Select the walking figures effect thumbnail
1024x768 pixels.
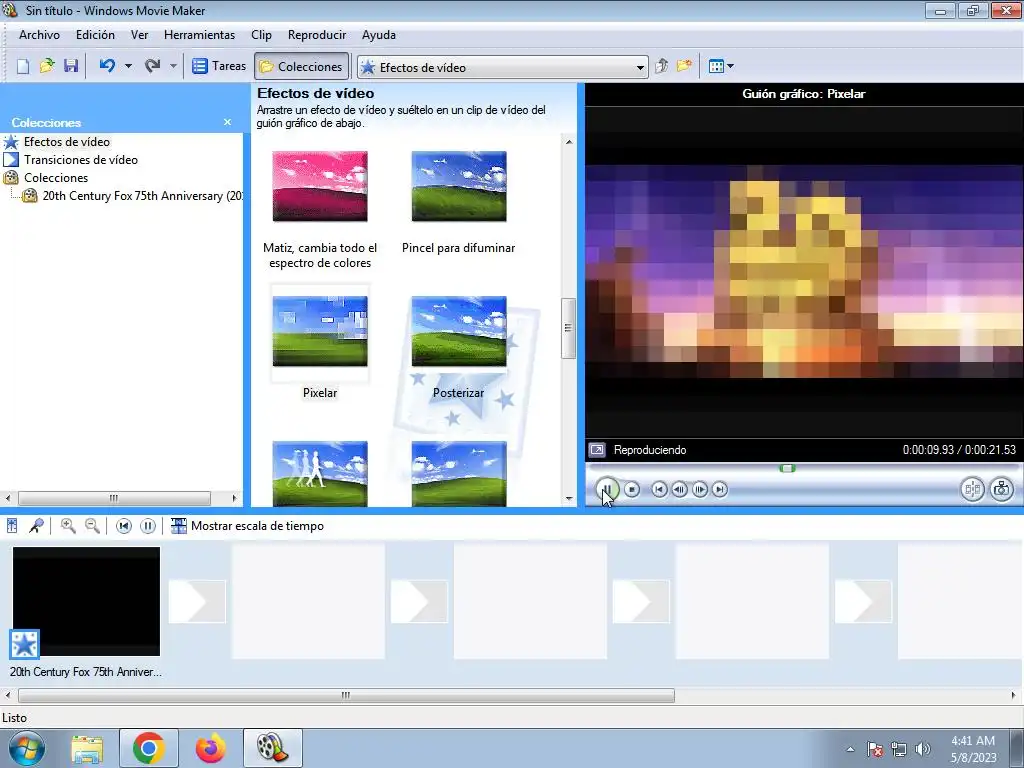tap(320, 473)
